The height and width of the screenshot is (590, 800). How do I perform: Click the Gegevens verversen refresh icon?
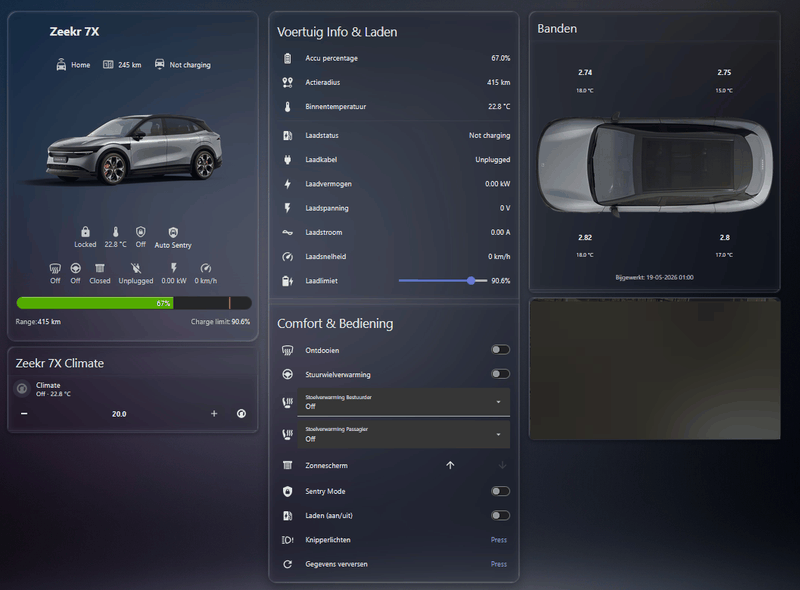point(288,564)
